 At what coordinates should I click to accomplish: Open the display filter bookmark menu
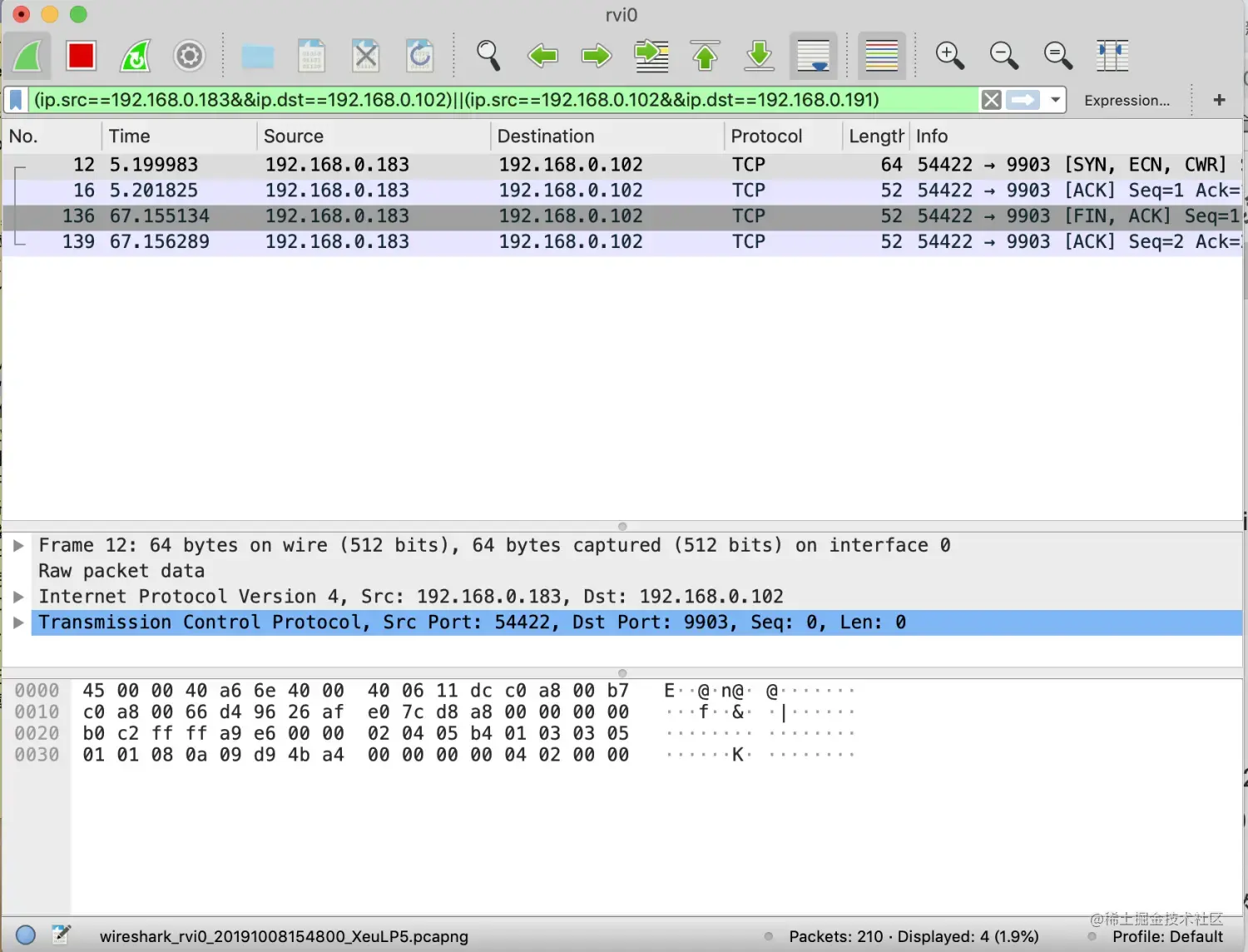click(x=16, y=100)
